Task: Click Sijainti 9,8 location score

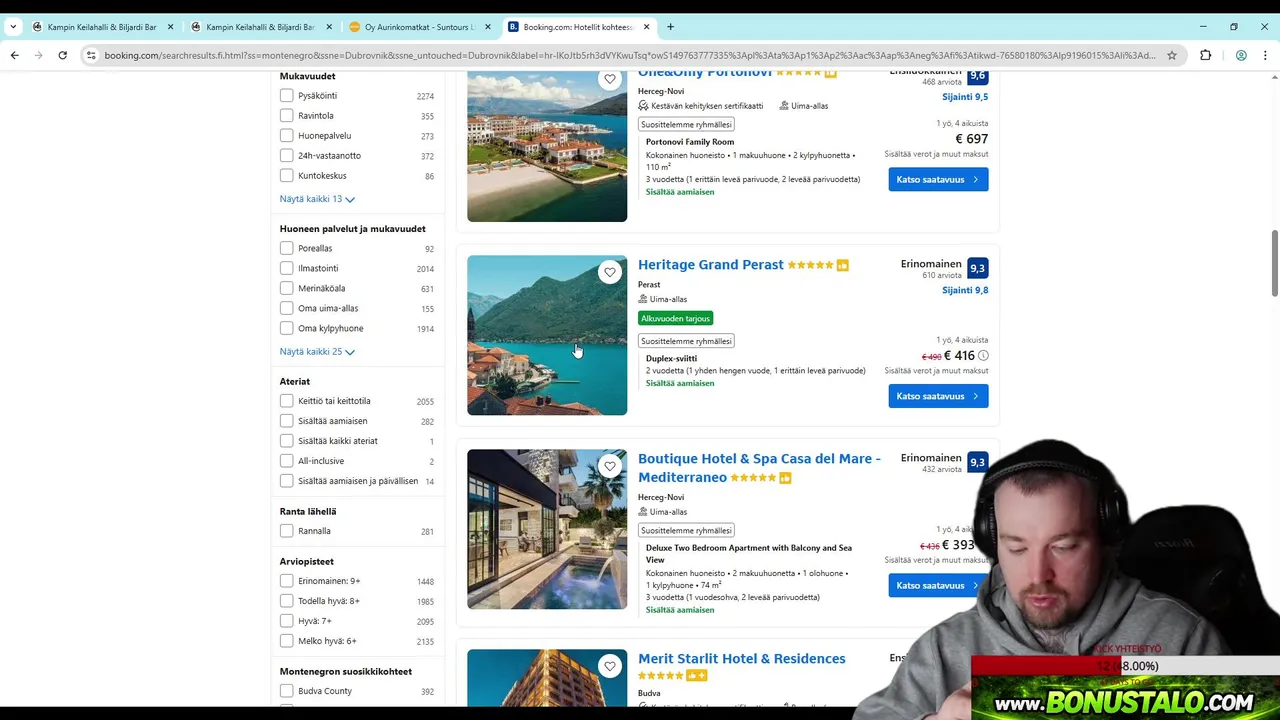Action: (965, 290)
